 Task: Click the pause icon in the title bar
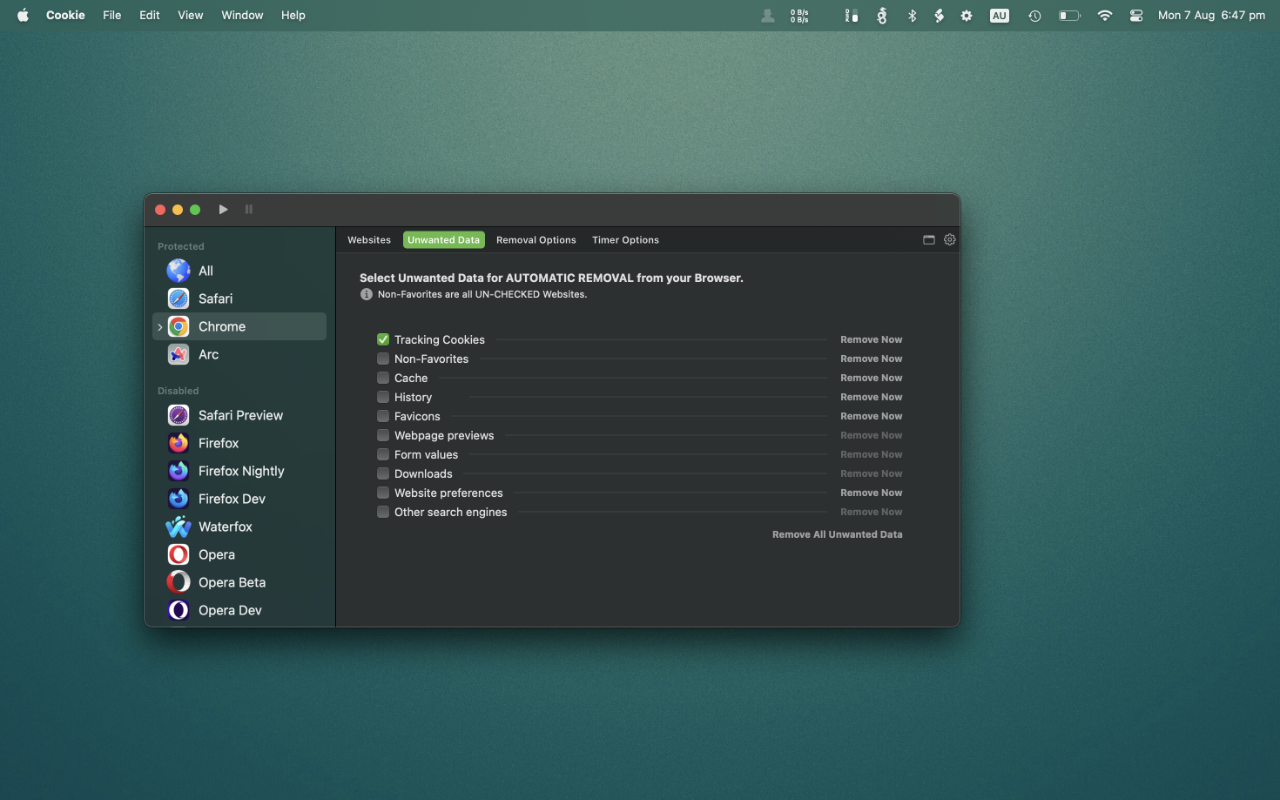pos(249,209)
